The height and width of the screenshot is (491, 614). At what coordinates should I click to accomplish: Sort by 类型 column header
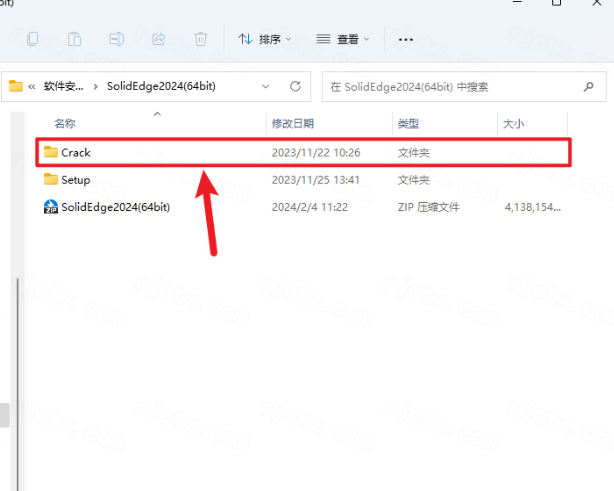click(408, 124)
